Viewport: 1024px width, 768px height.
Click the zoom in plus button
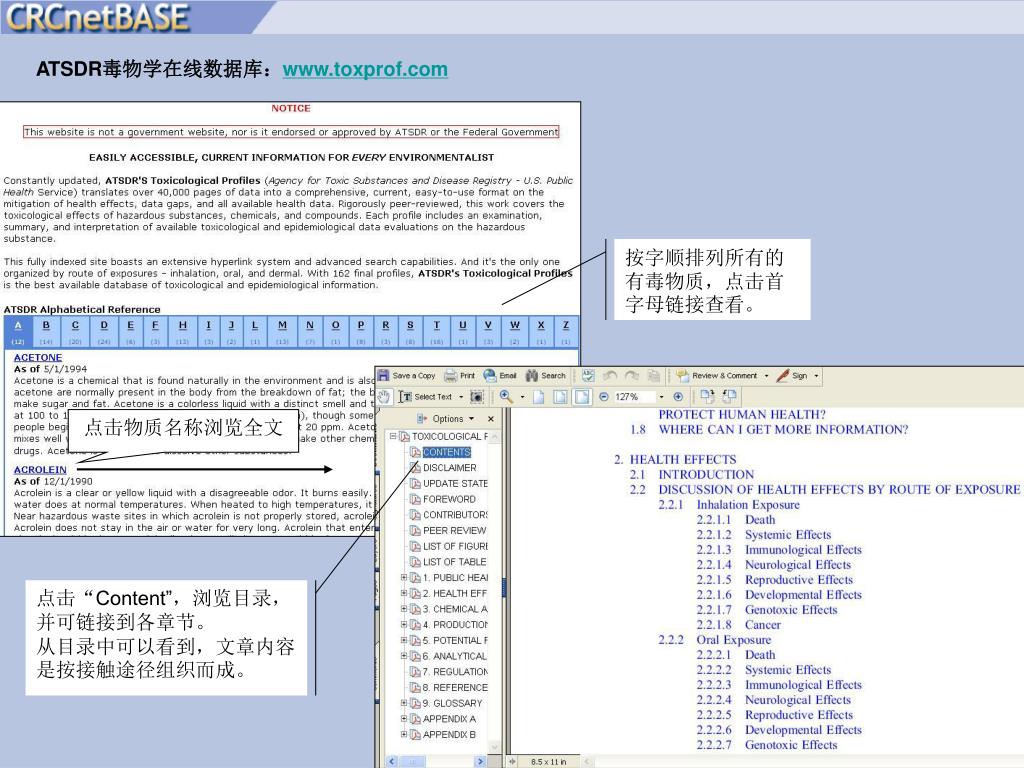pos(678,396)
